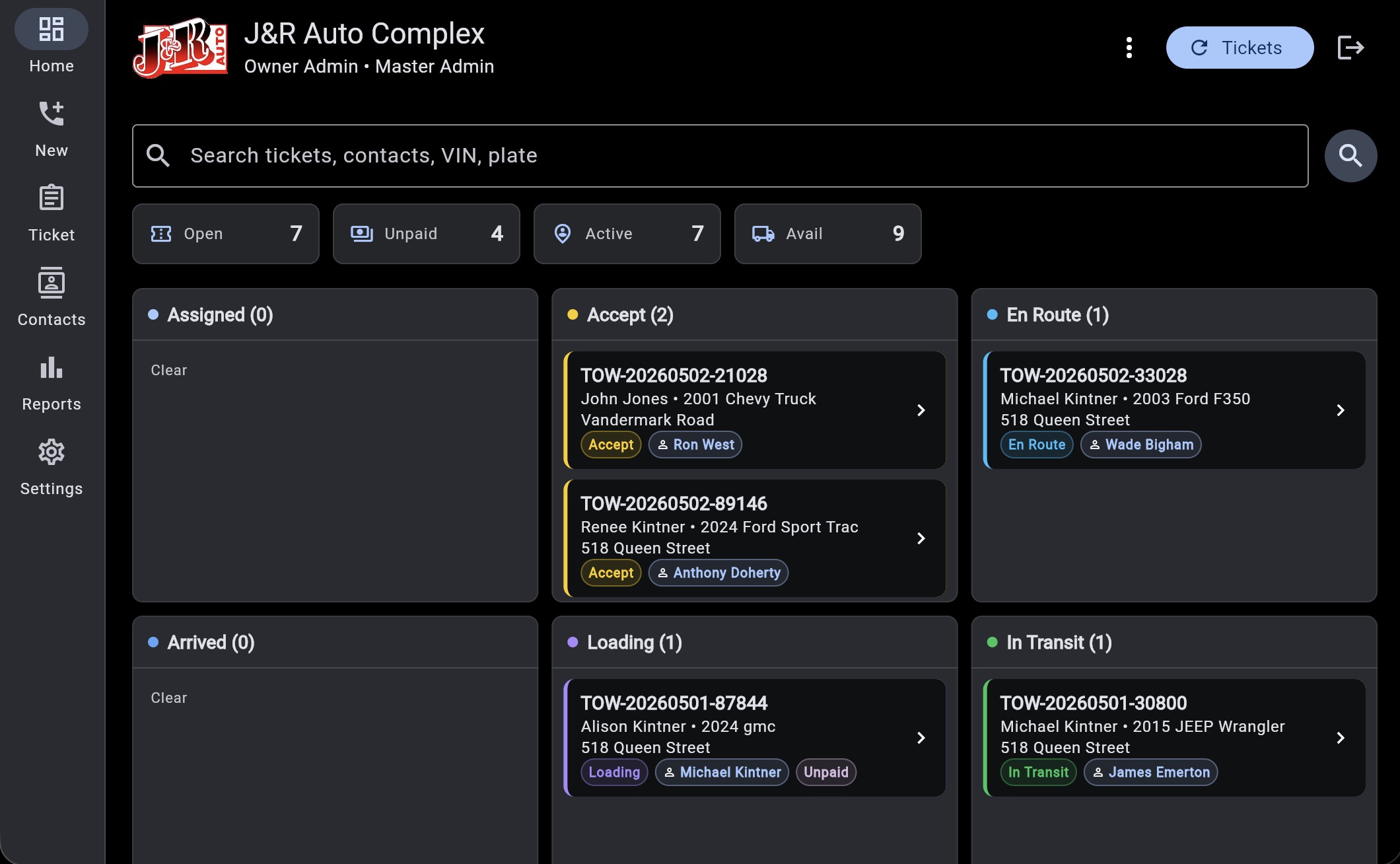The width and height of the screenshot is (1400, 864).
Task: Open the three-dot more options menu
Action: pyautogui.click(x=1129, y=48)
